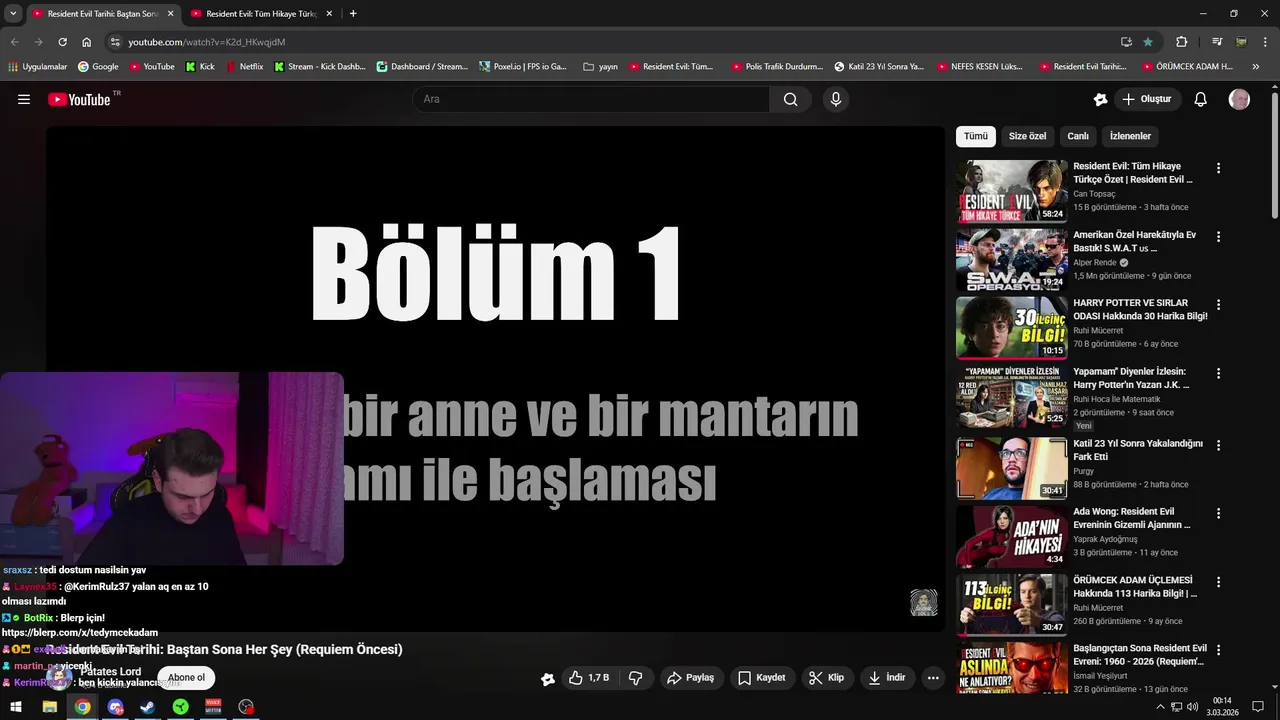Click Oluştur create button
This screenshot has height=720, width=1280.
click(1147, 99)
